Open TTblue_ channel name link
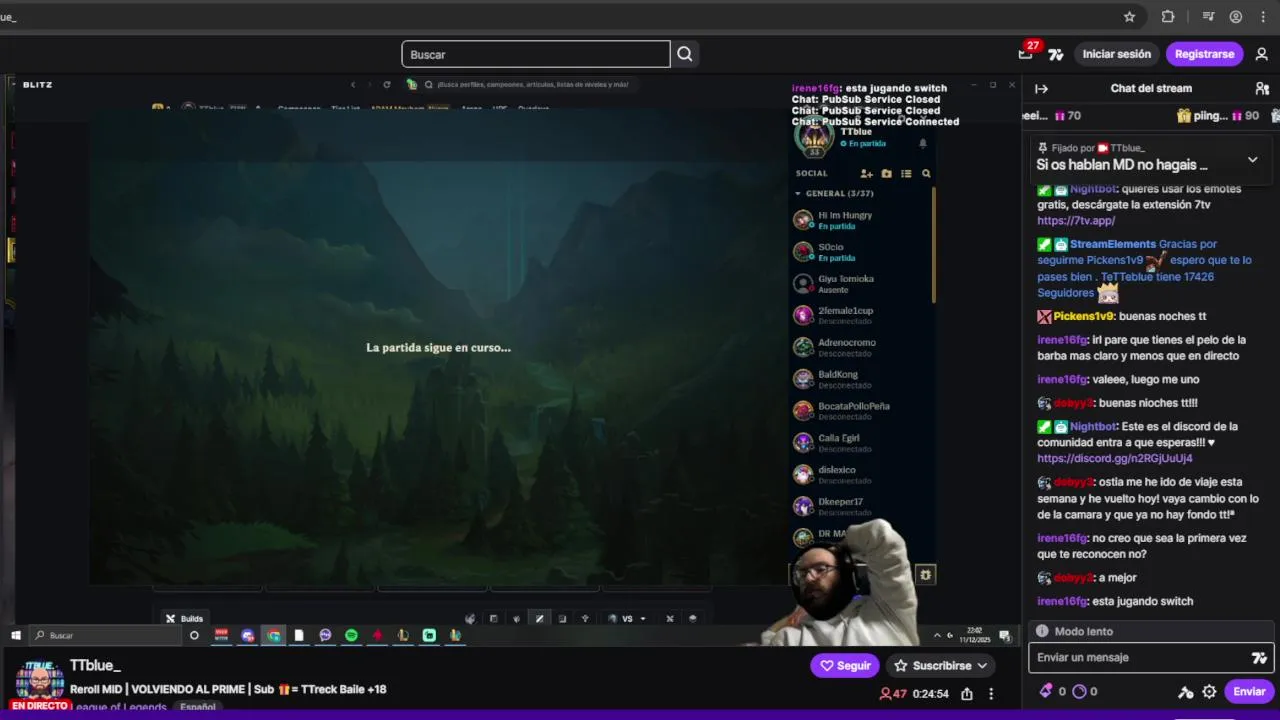The image size is (1280, 720). [95, 666]
